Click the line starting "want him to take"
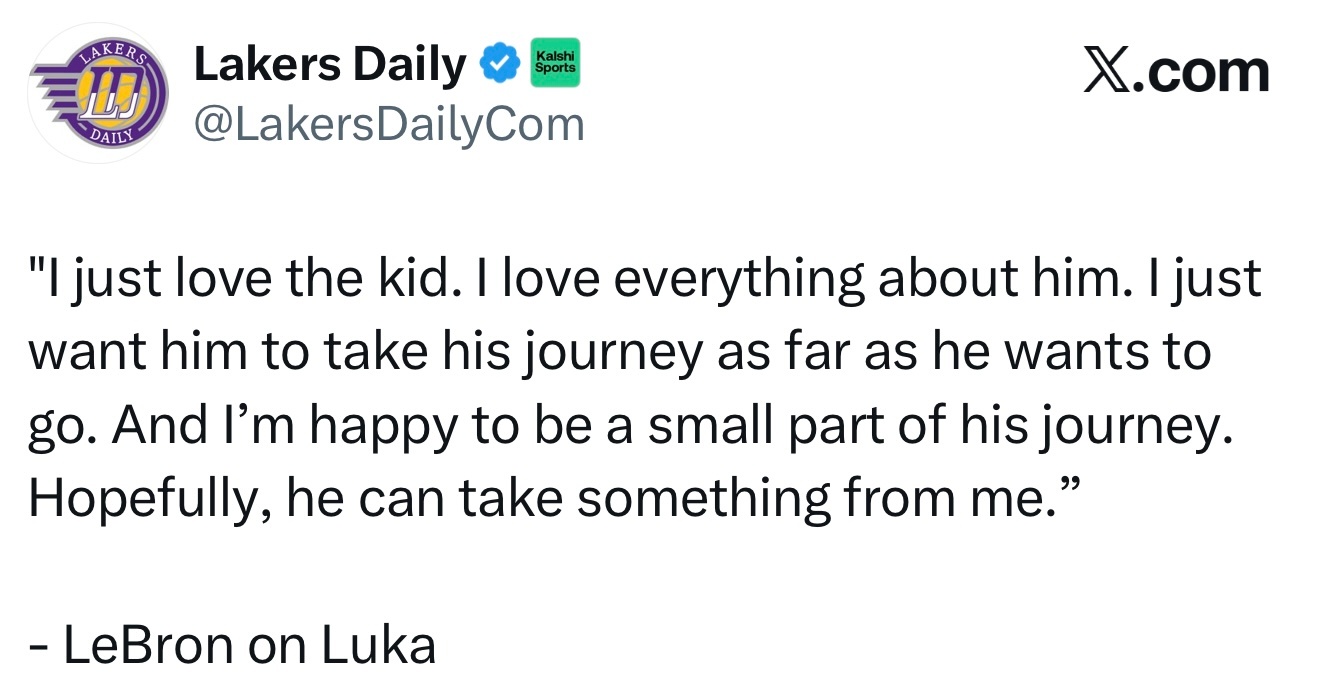 (619, 352)
